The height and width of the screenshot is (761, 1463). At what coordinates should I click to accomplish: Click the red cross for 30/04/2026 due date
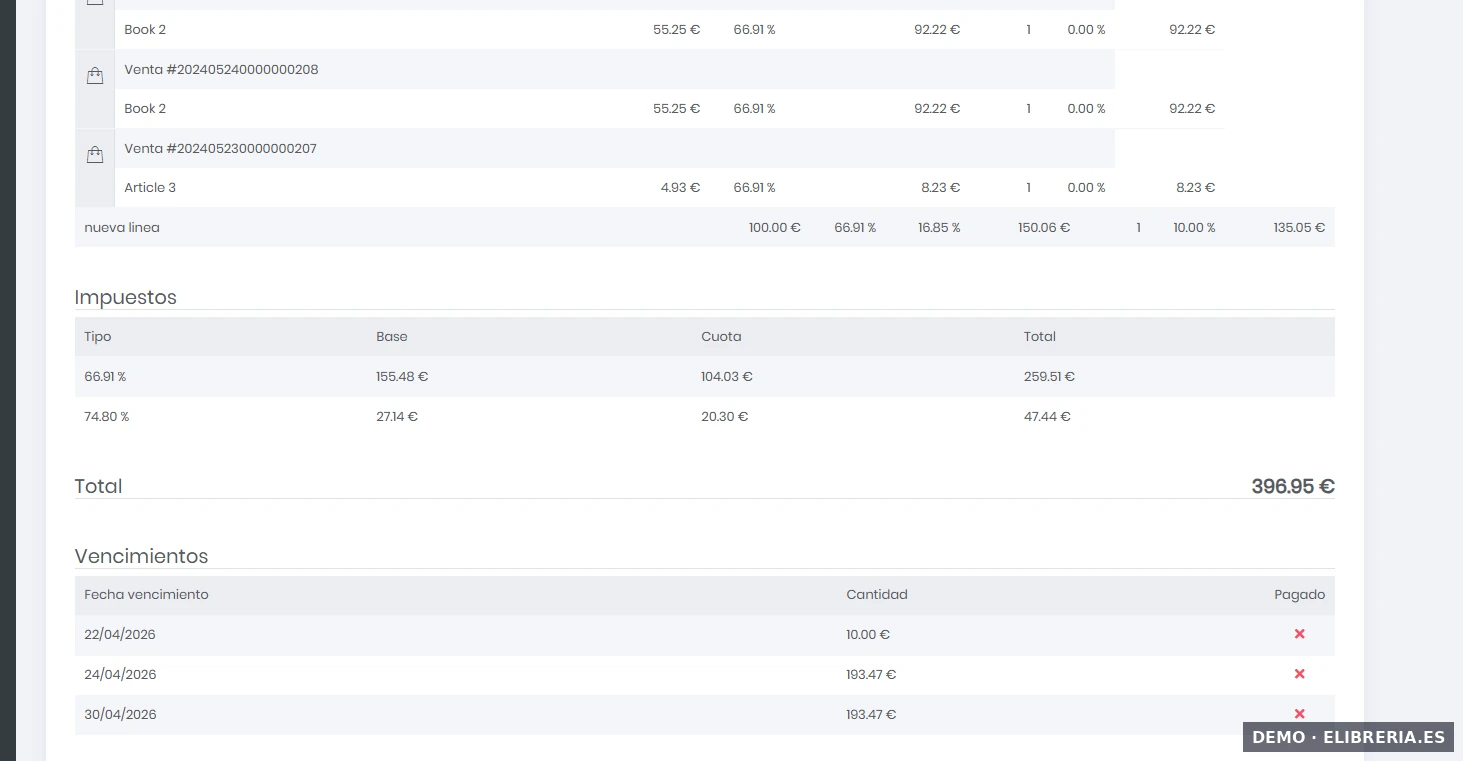1299,713
